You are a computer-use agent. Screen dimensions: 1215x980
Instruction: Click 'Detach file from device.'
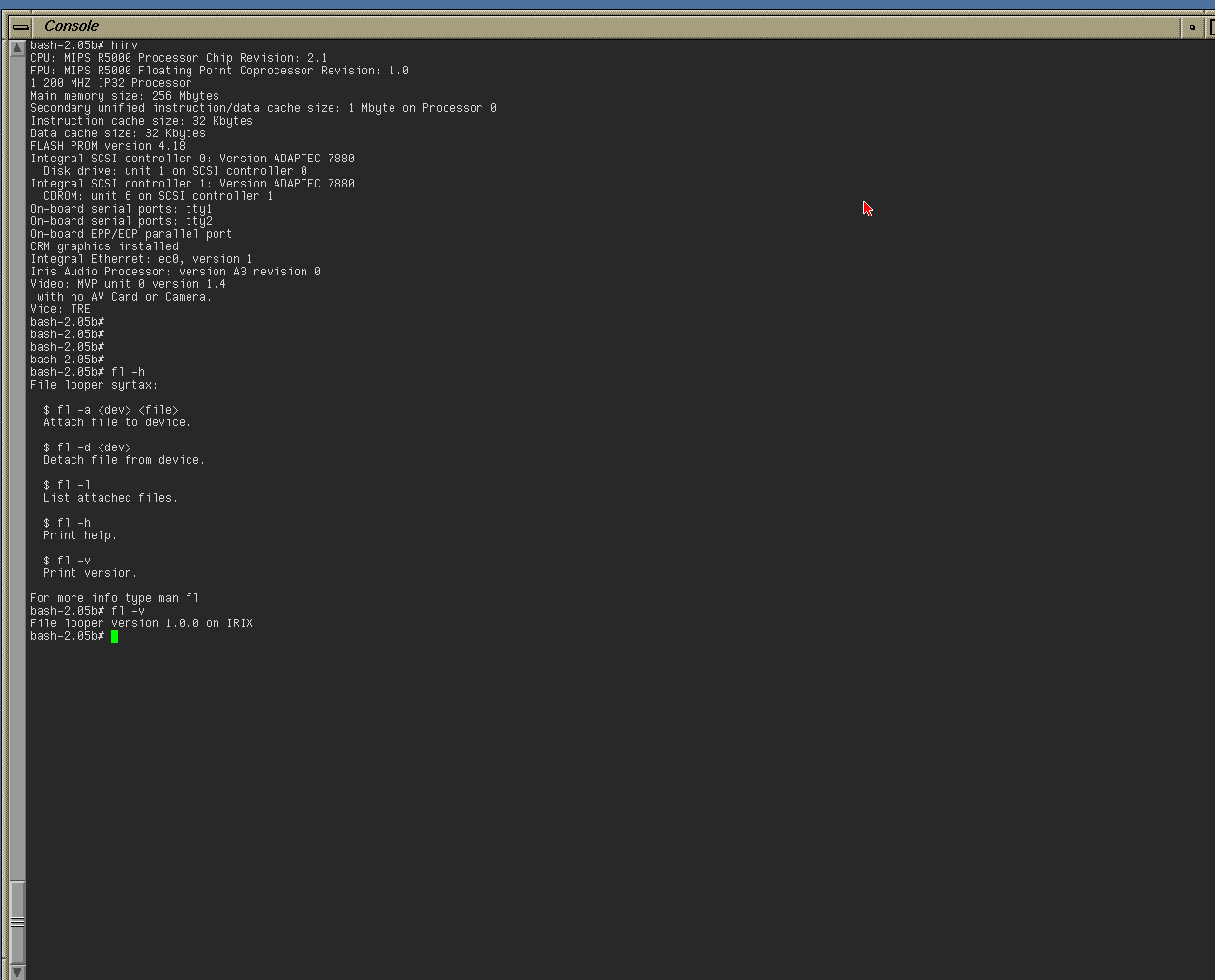pyautogui.click(x=125, y=460)
